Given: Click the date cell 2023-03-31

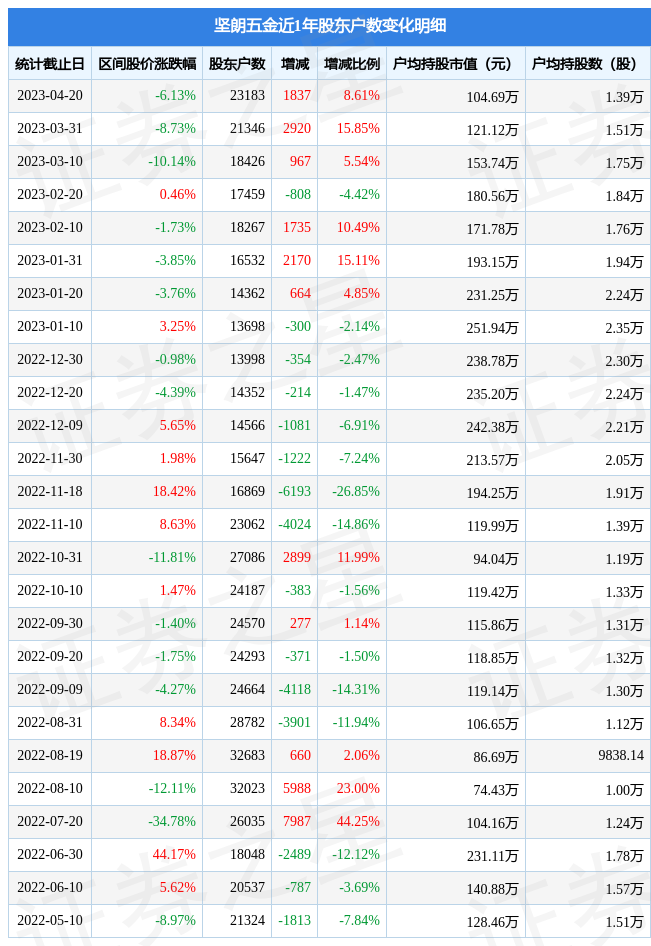Looking at the screenshot, I should (50, 129).
